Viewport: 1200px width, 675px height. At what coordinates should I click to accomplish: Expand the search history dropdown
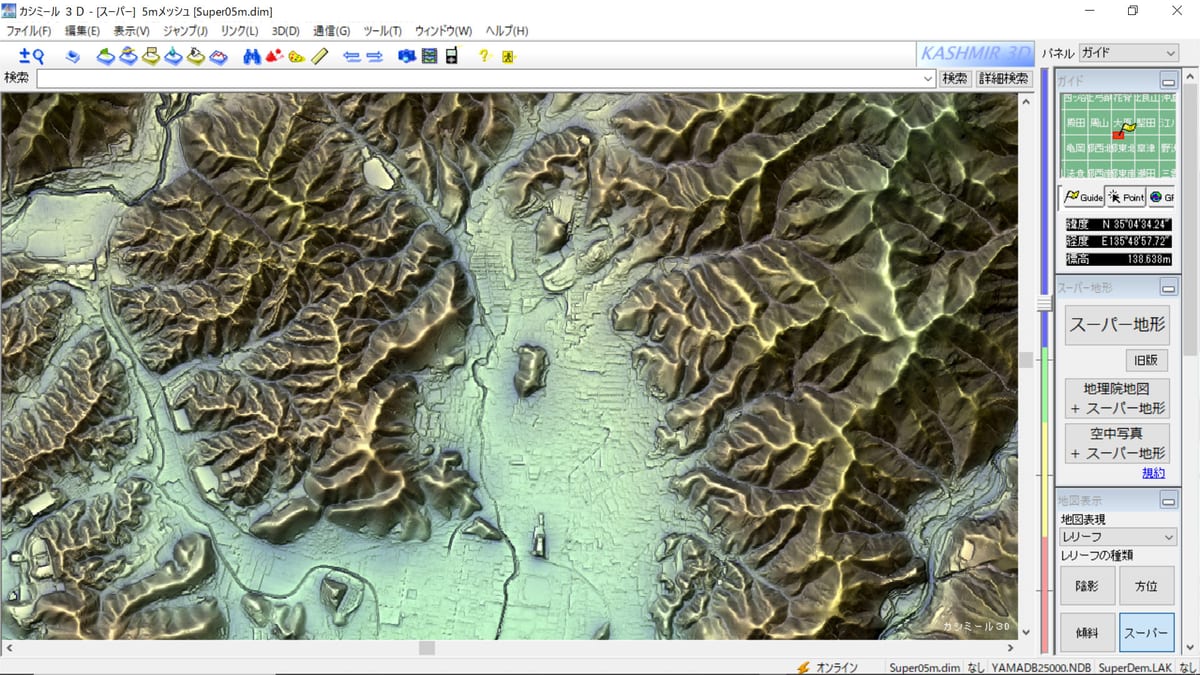click(x=930, y=78)
